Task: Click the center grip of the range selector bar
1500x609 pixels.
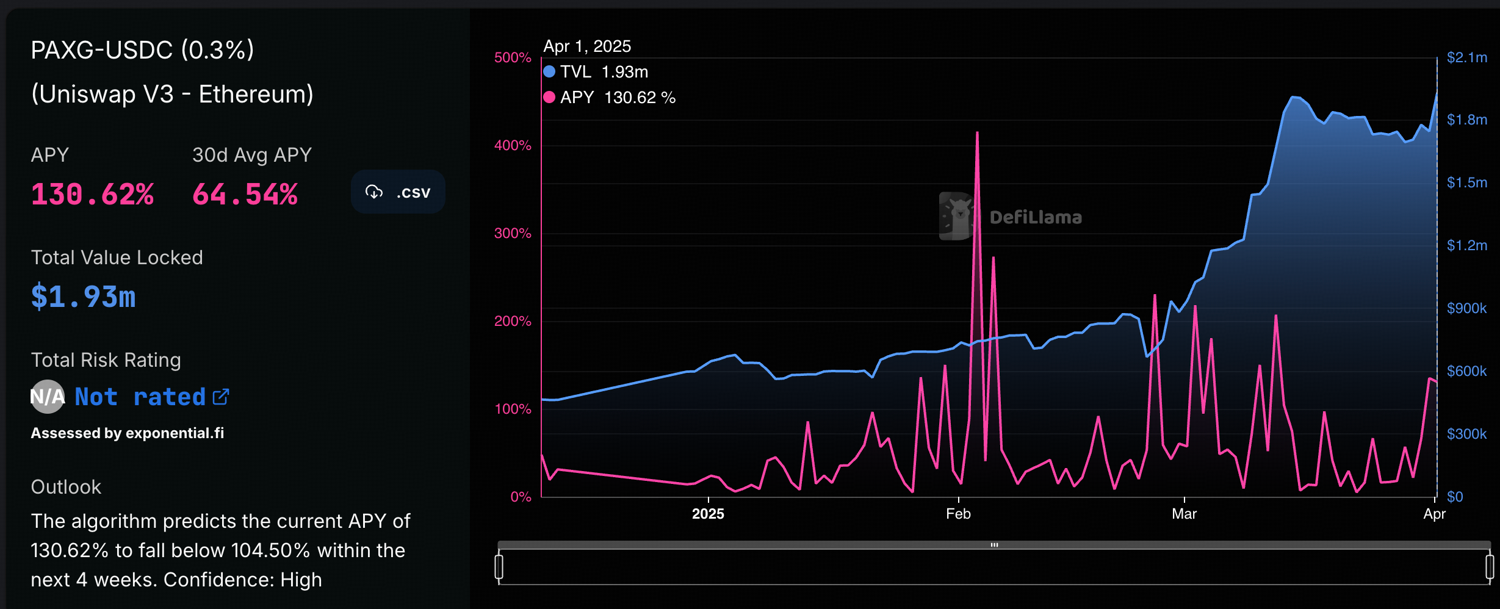Action: 993,545
